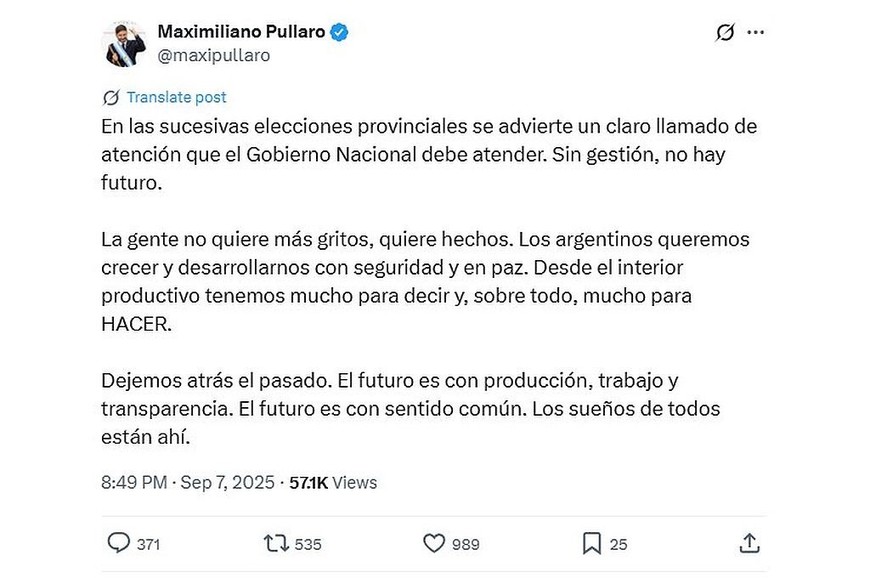Click the 535 reposts count

(308, 544)
